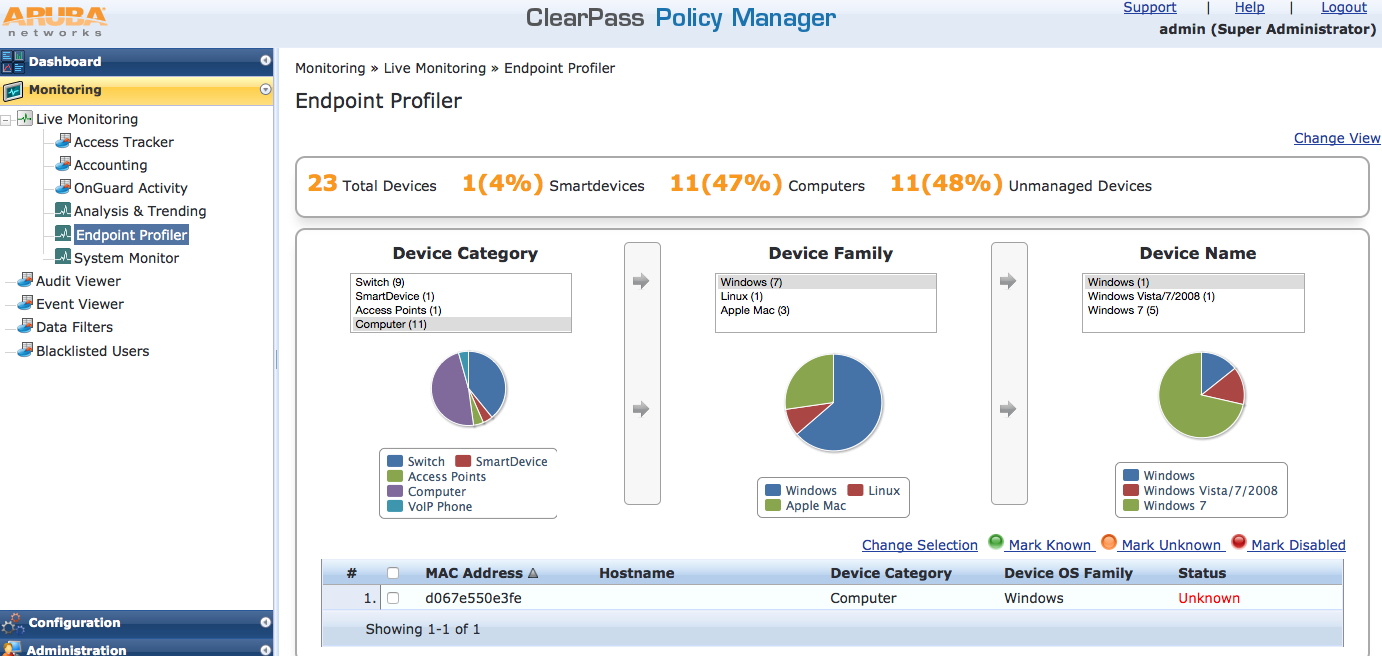1382x656 pixels.
Task: Click the orange Mark Unknown icon
Action: pyautogui.click(x=1108, y=542)
